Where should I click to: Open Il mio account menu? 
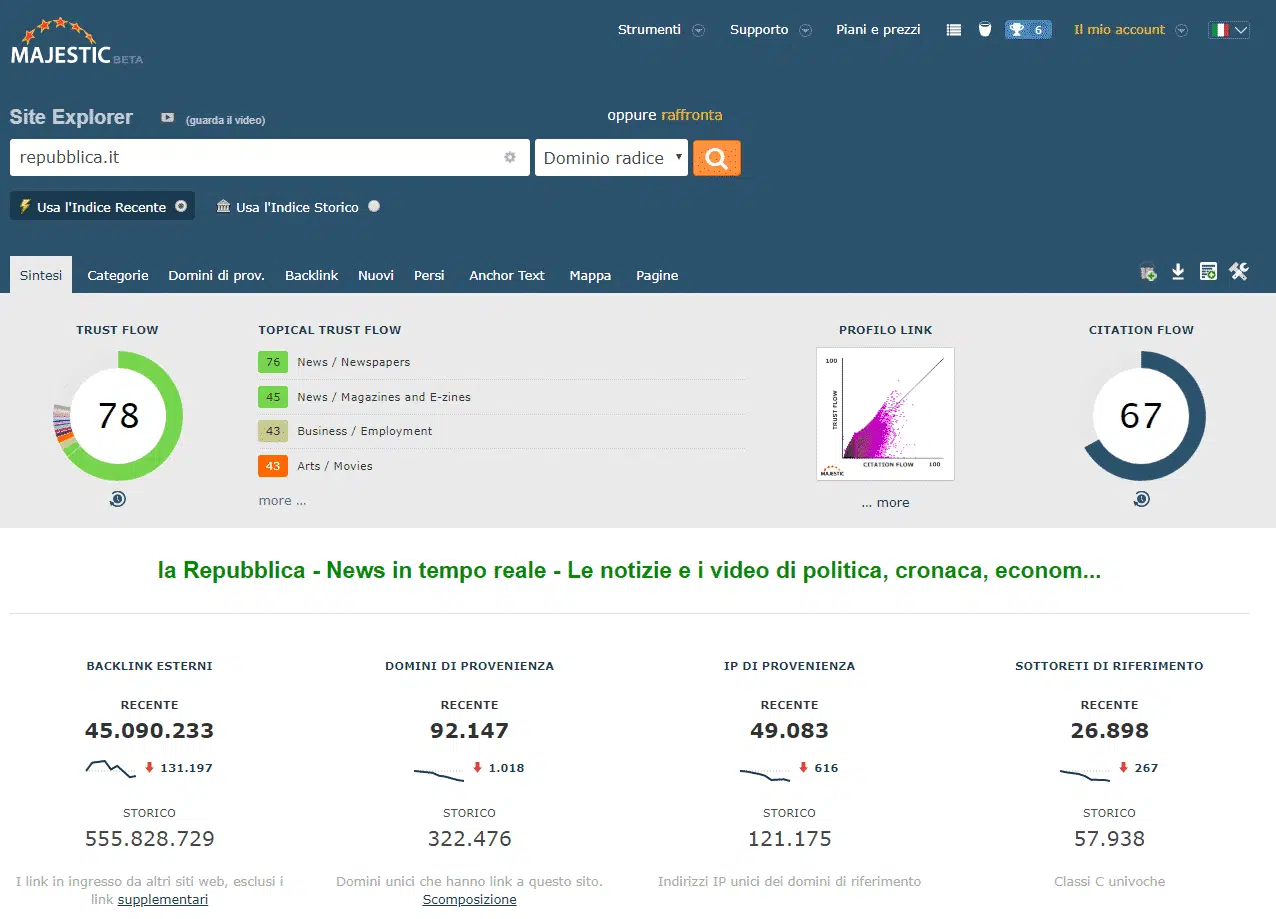tap(1119, 30)
